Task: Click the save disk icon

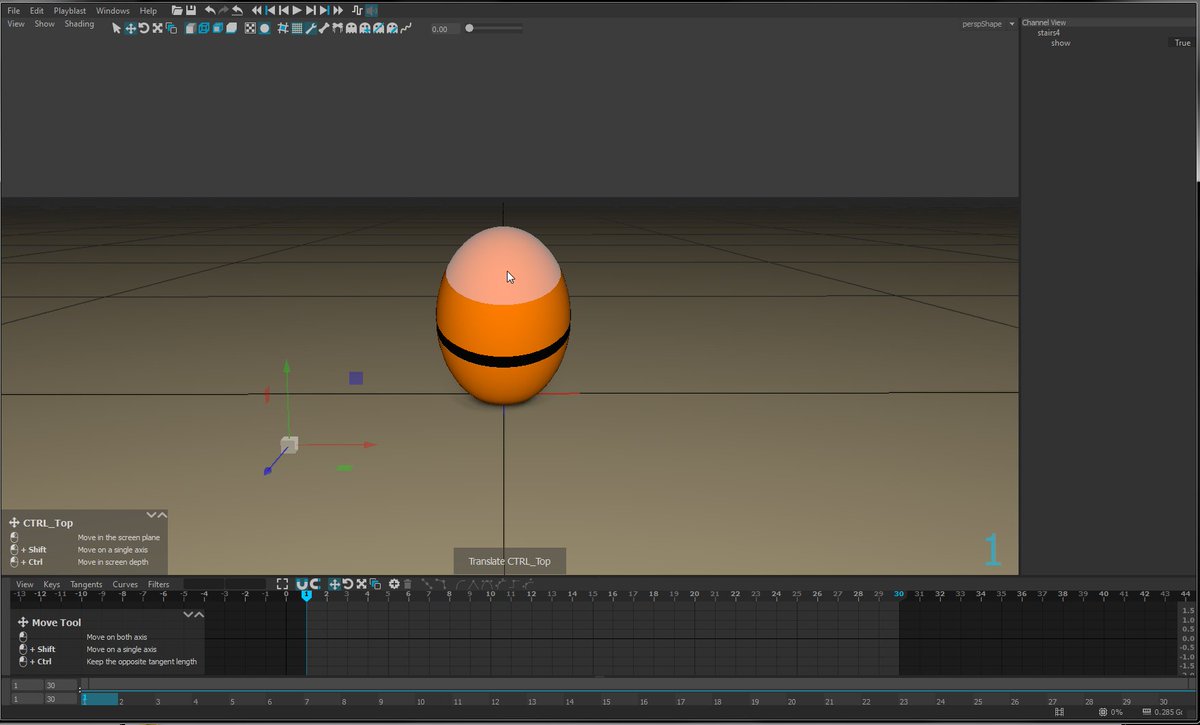Action: 190,10
